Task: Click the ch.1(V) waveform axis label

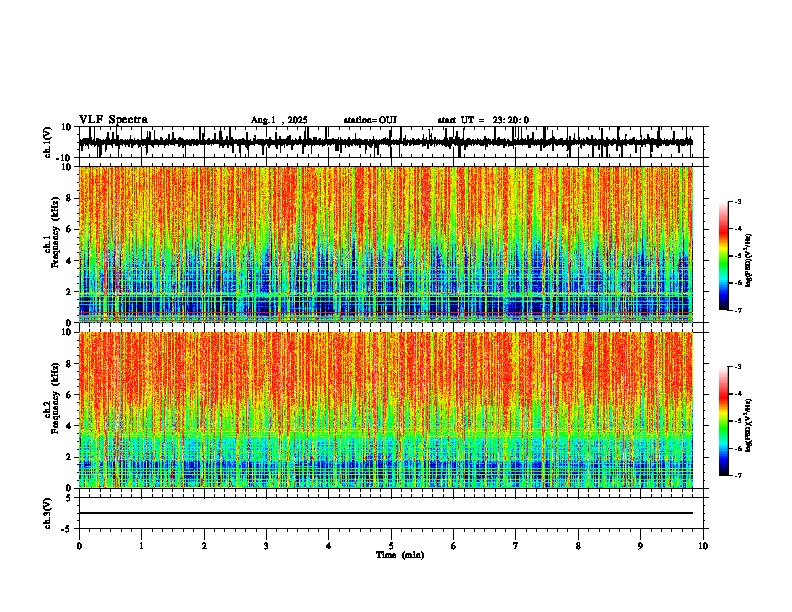Action: coord(48,142)
